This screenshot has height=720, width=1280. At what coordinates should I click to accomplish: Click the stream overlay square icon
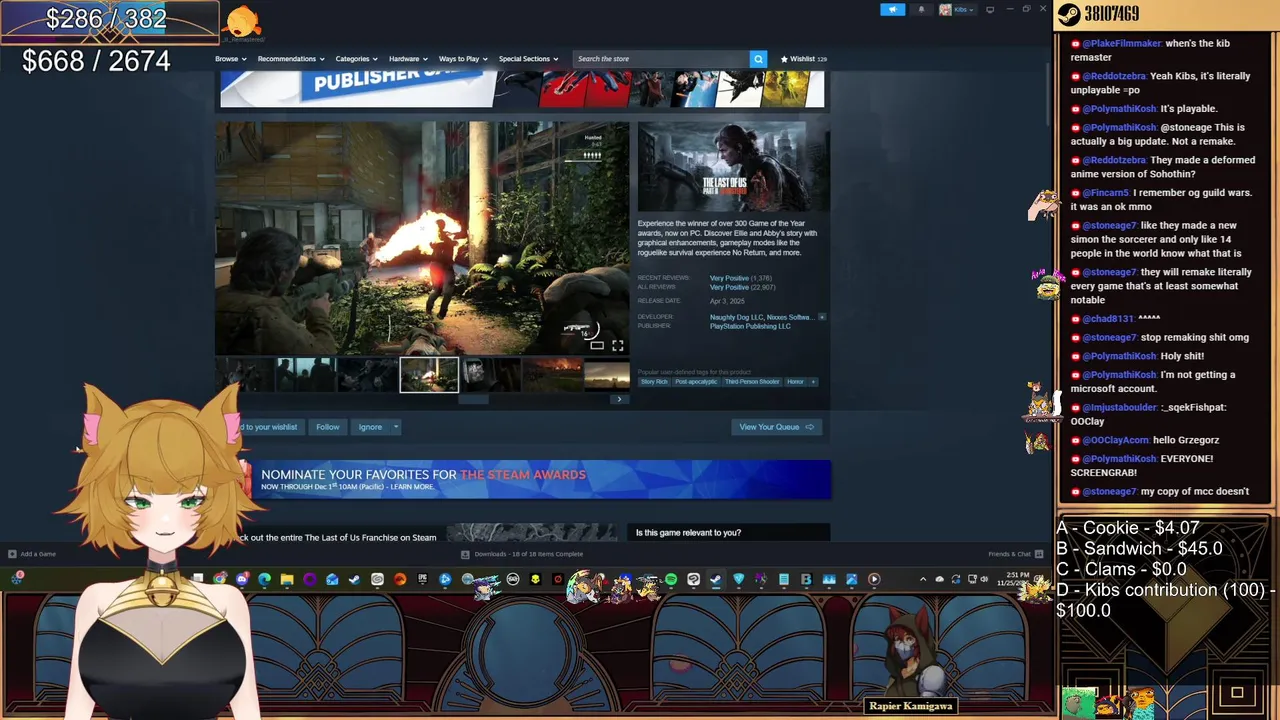[1237, 692]
